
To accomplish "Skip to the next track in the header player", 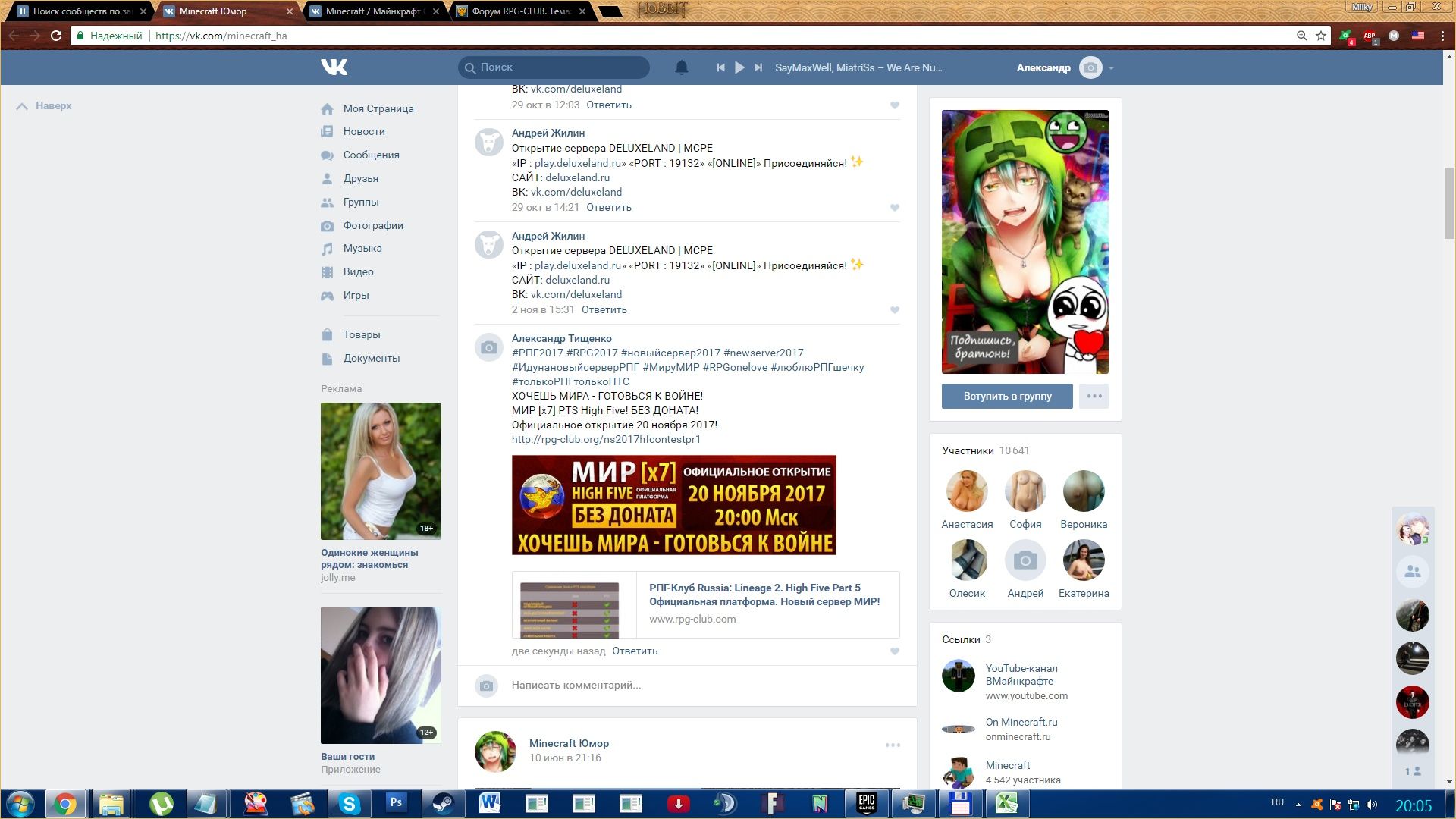I will click(x=758, y=67).
